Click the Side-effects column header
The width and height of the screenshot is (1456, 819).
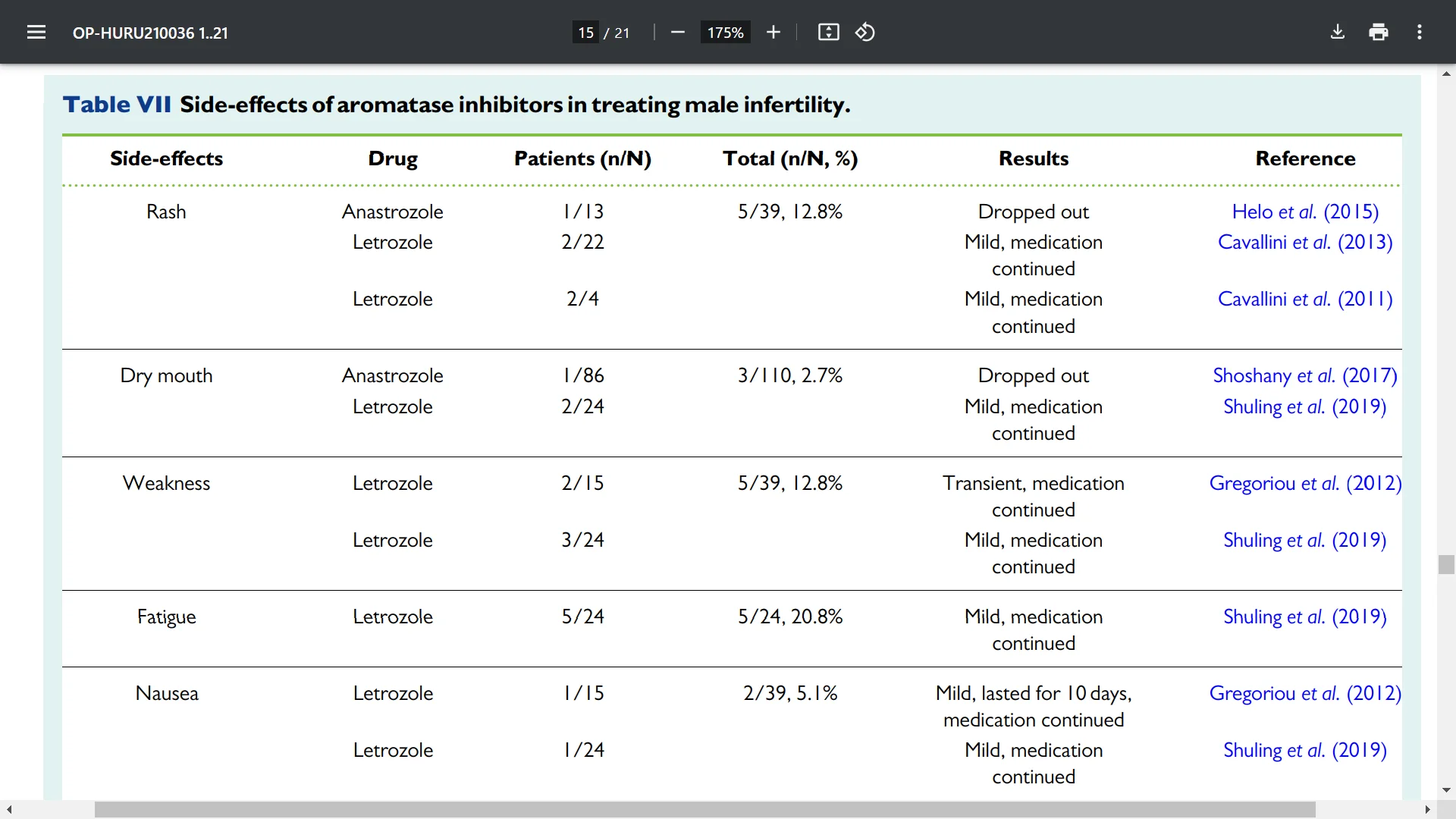(x=166, y=158)
